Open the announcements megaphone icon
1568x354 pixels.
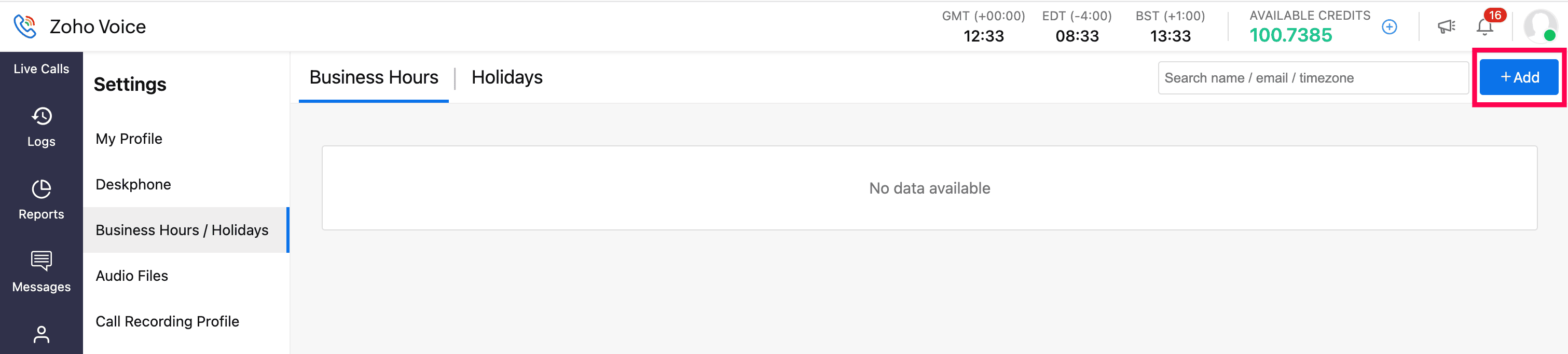click(1446, 27)
